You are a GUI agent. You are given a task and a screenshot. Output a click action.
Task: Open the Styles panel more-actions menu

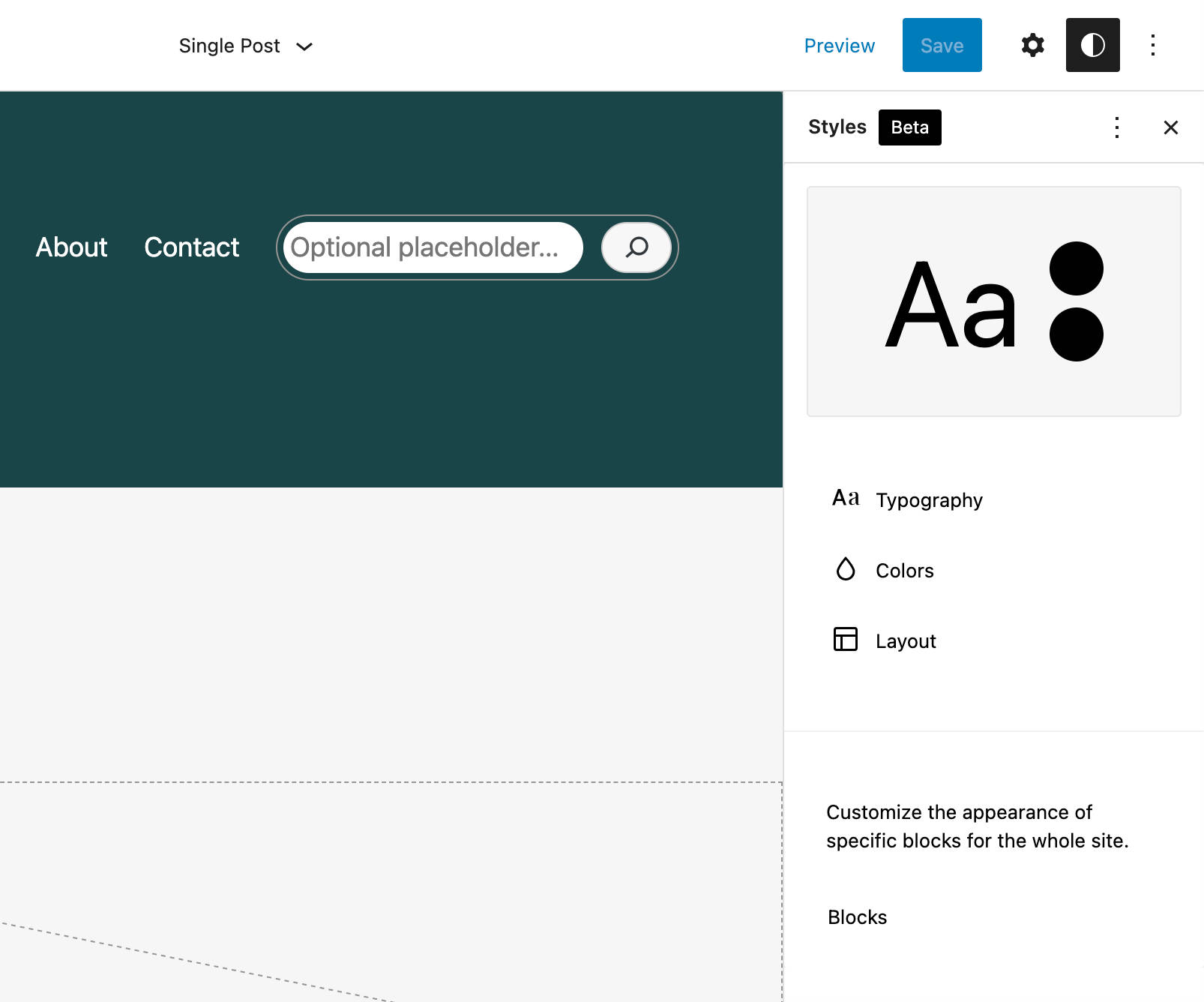point(1116,127)
